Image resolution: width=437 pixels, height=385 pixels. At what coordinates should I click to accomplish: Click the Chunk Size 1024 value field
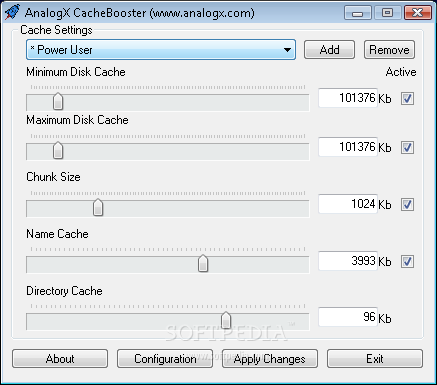coord(348,204)
